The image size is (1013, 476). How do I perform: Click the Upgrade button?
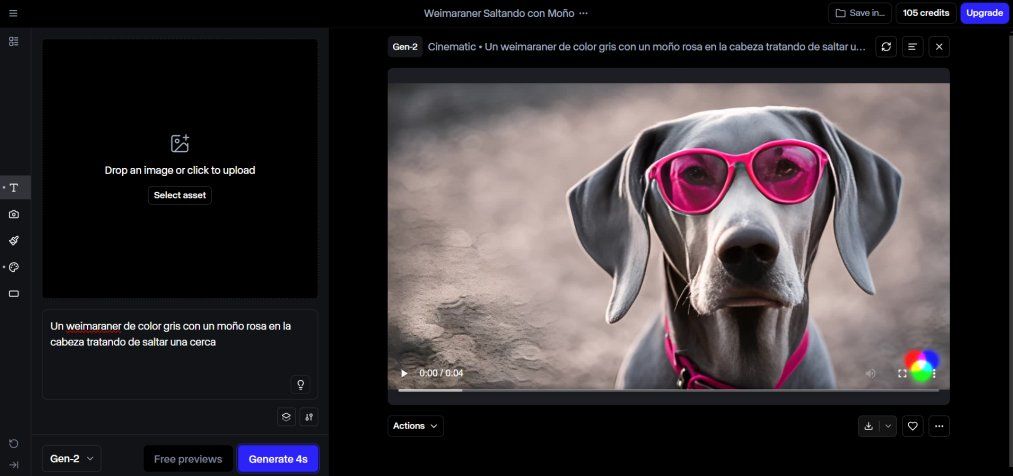click(x=985, y=13)
